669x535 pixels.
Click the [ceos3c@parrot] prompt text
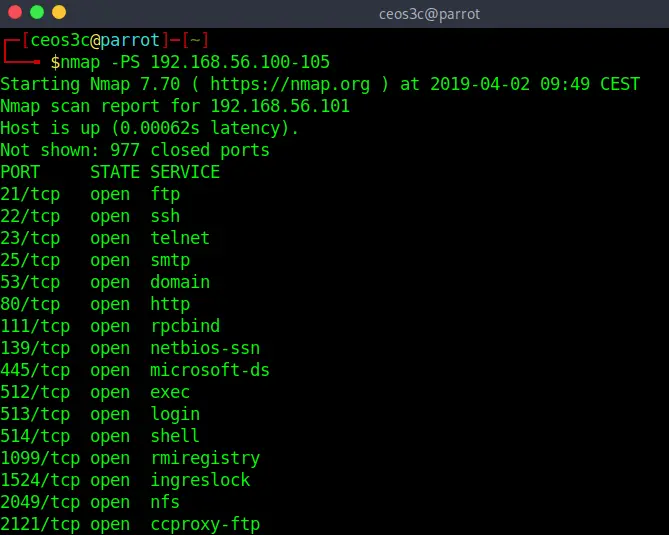tap(95, 41)
